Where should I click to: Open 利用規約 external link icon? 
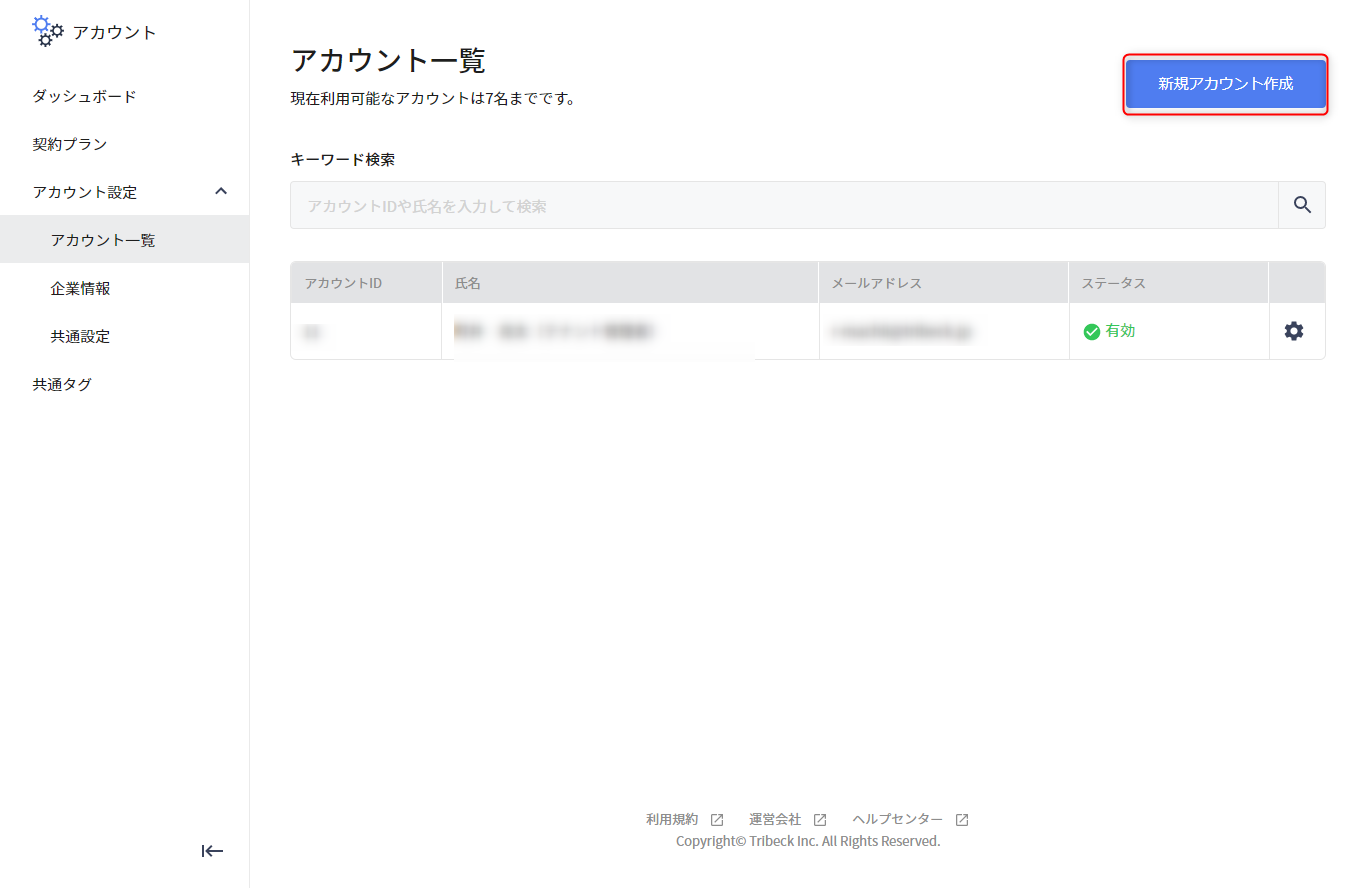(x=716, y=818)
